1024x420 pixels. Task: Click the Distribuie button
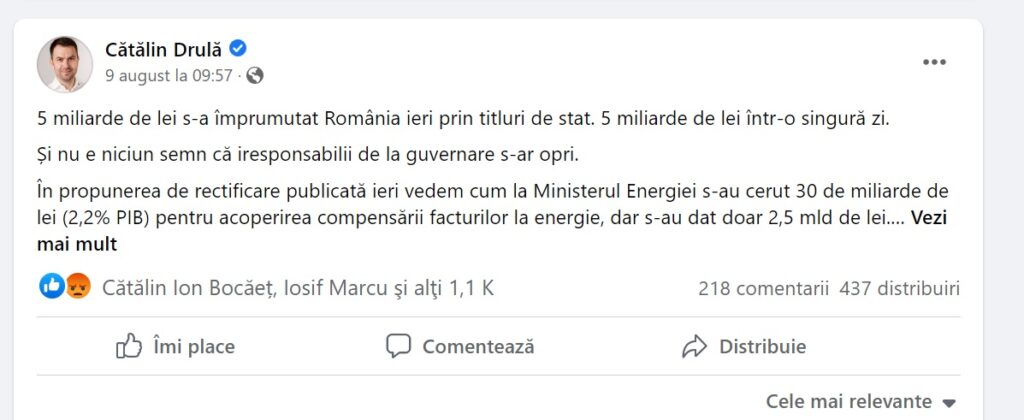coord(744,346)
